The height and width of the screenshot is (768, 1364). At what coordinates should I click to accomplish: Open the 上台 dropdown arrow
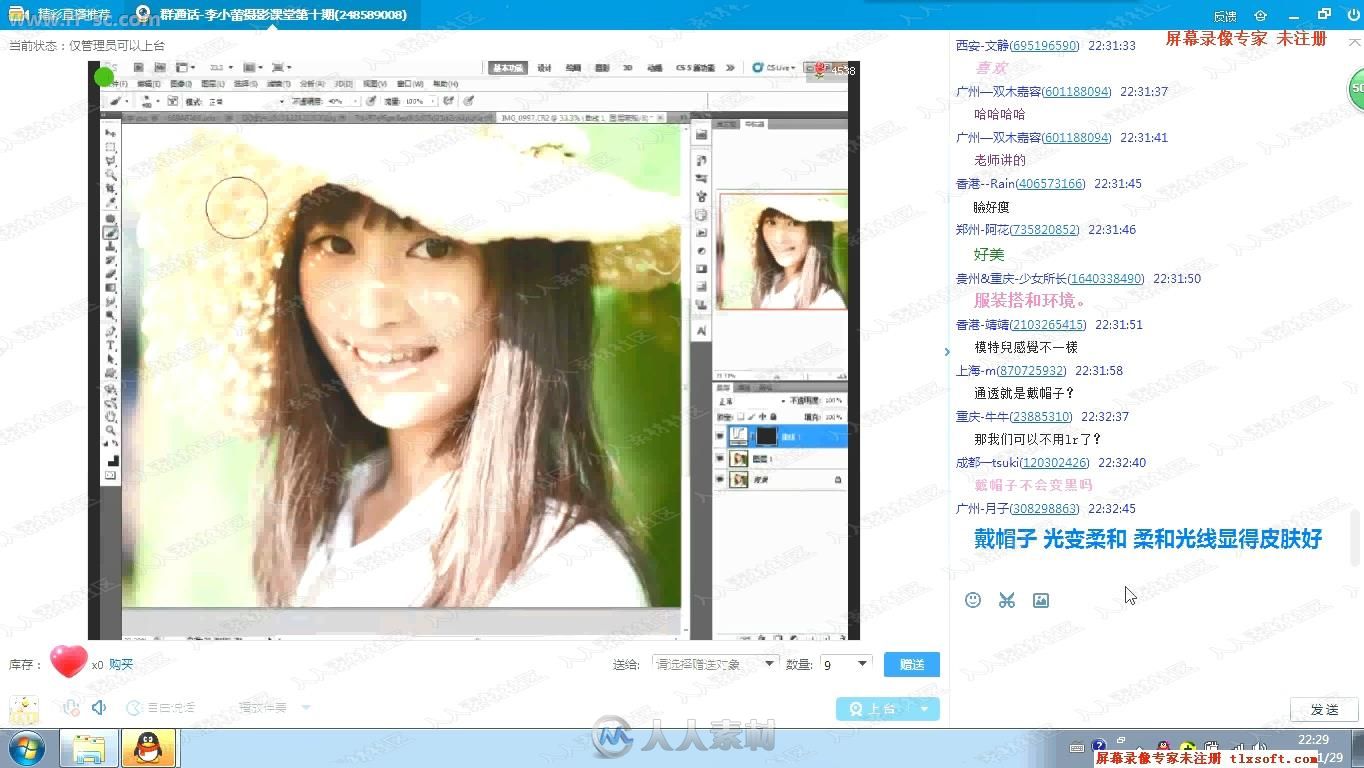coord(924,709)
